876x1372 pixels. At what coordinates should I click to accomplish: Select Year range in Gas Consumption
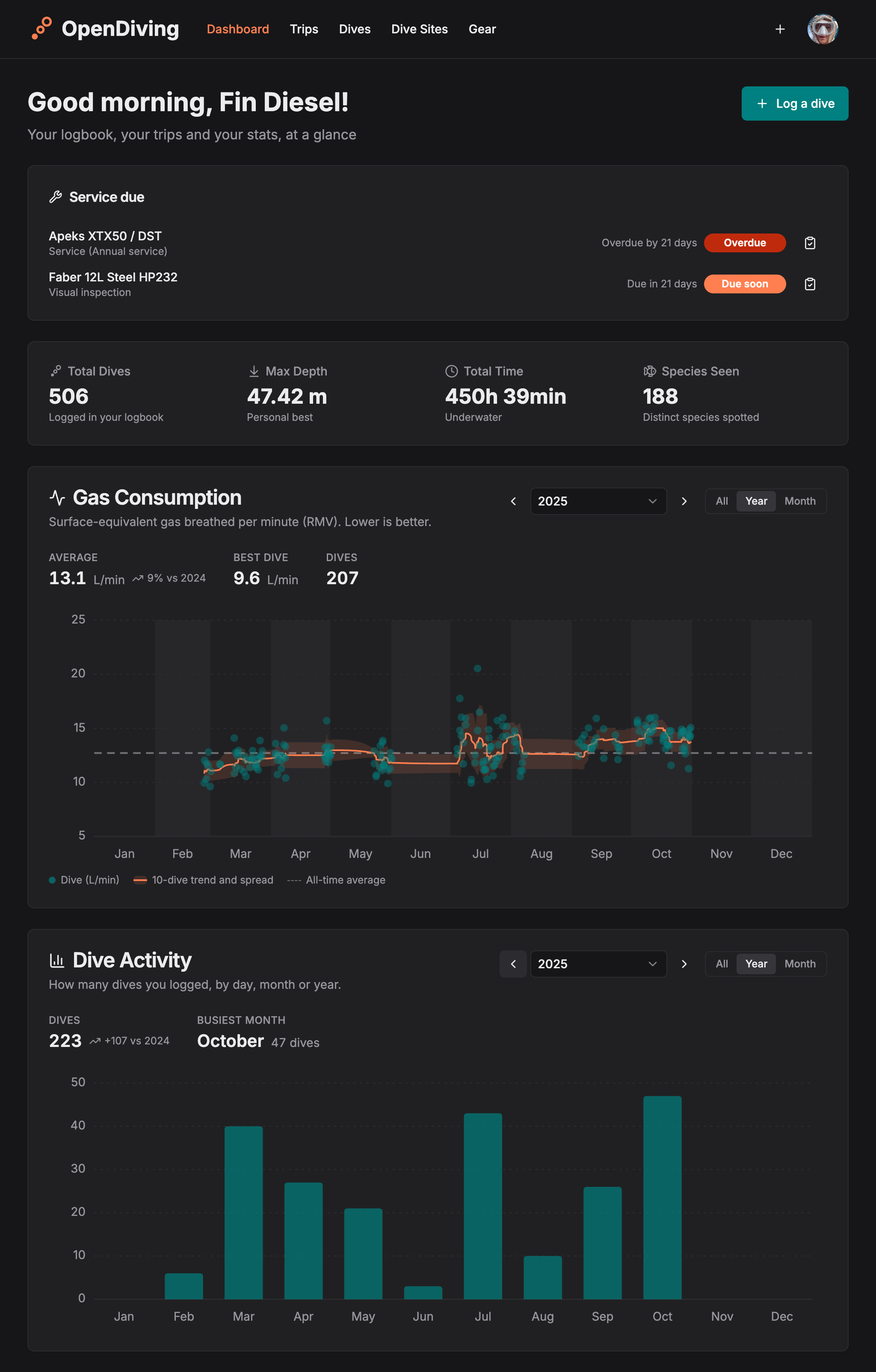coord(756,501)
